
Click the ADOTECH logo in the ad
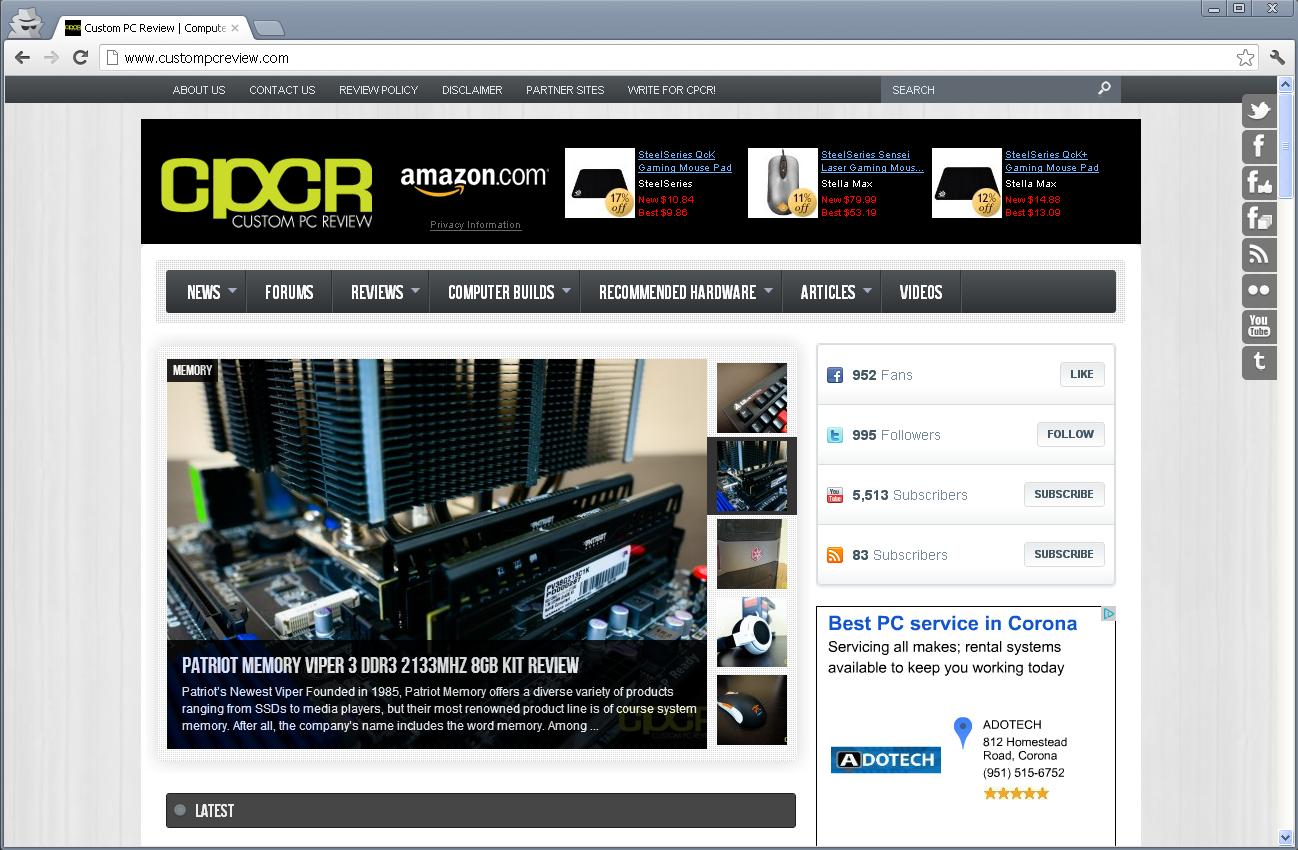pos(885,760)
